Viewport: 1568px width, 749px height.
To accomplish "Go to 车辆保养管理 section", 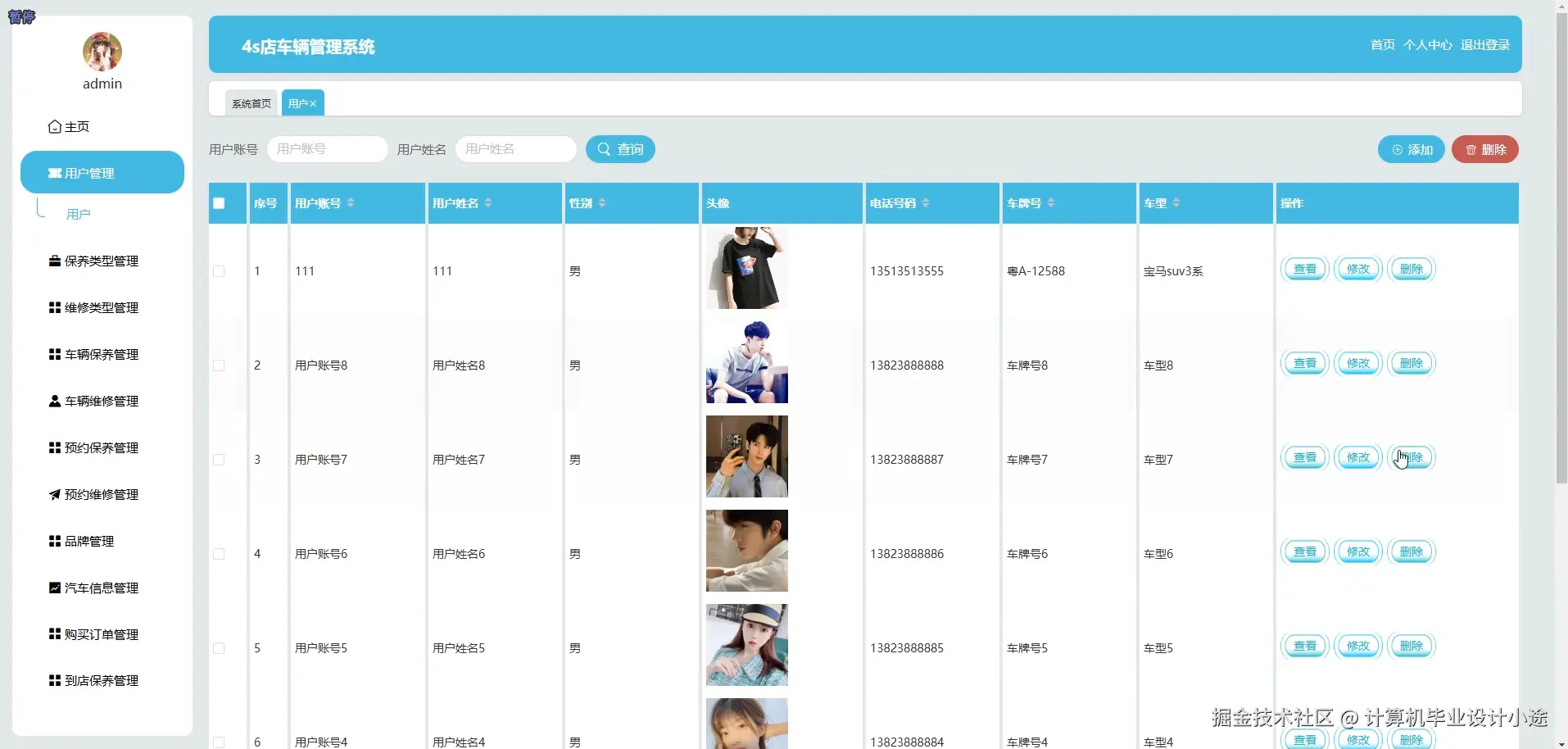I will pyautogui.click(x=94, y=355).
